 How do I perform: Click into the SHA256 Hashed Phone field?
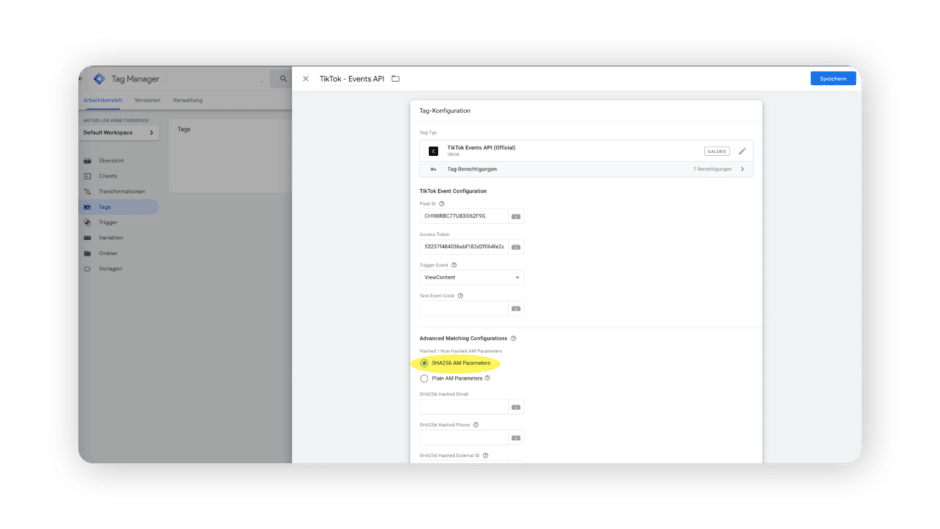(x=463, y=437)
